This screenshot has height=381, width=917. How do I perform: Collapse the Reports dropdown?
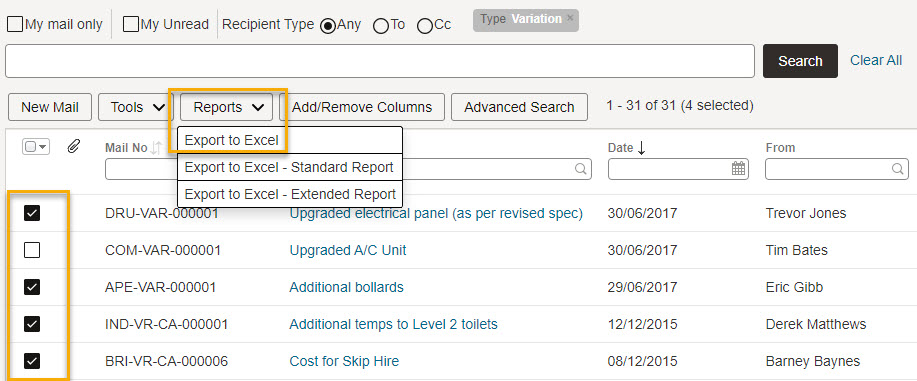point(227,107)
